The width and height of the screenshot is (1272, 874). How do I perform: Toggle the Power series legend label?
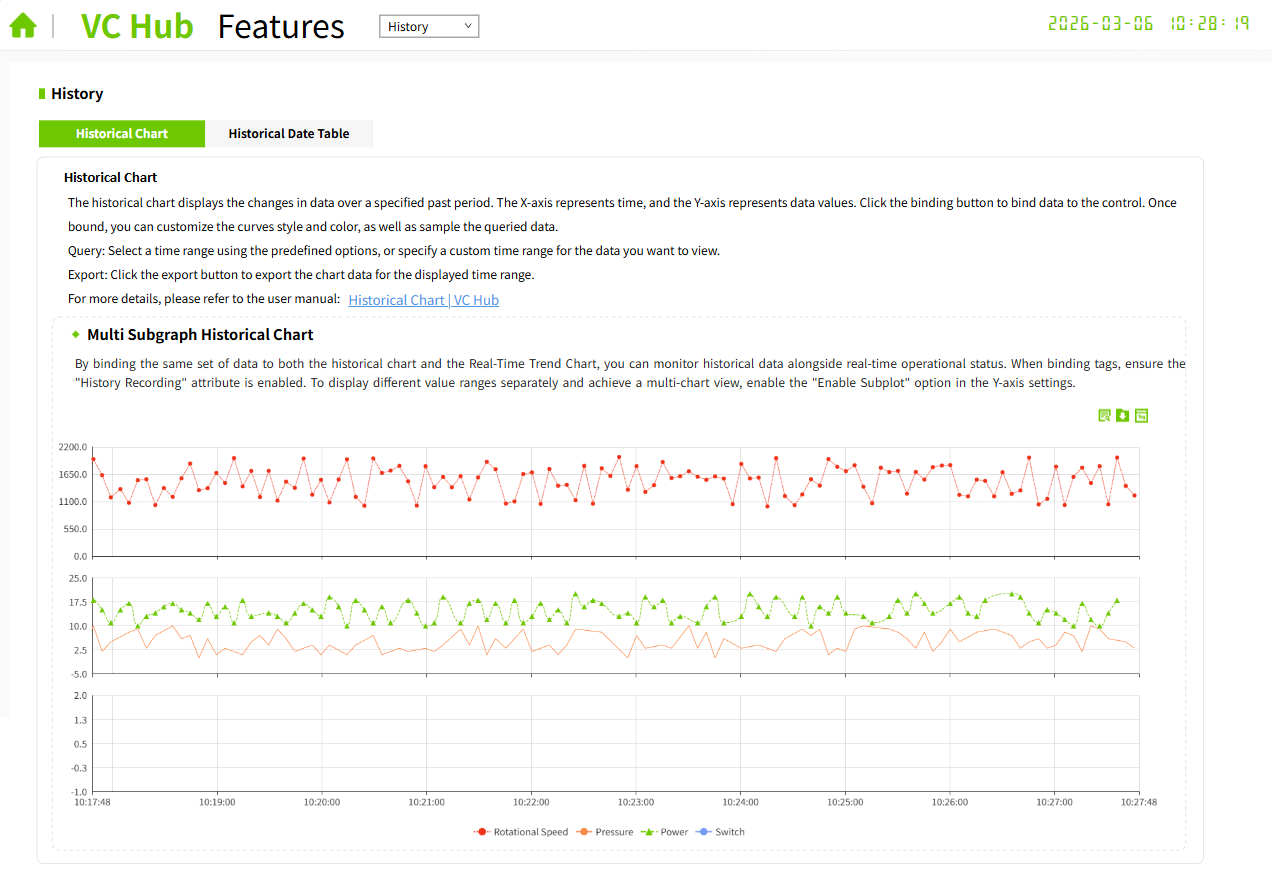click(674, 832)
